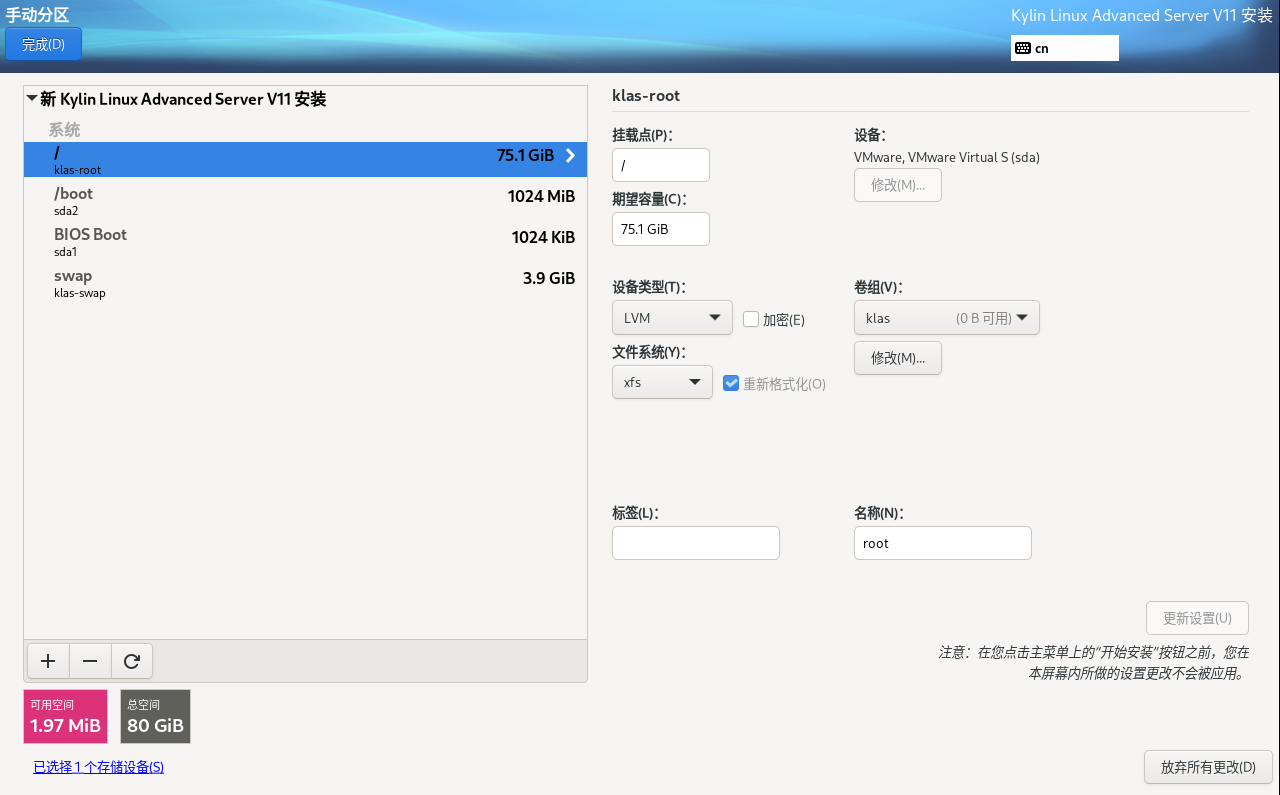Collapse the 新 Kylin Linux 安装 tree
1280x795 pixels.
[x=32, y=100]
